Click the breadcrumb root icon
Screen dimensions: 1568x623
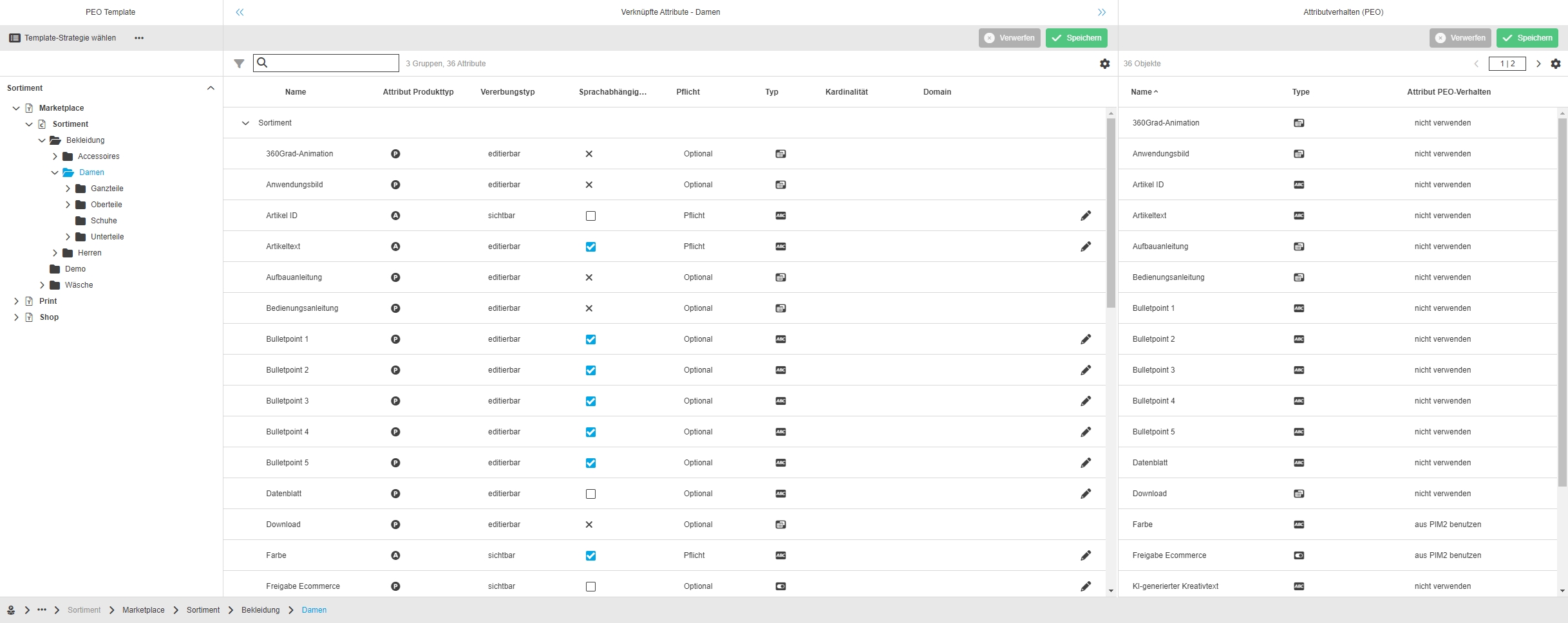click(x=11, y=610)
